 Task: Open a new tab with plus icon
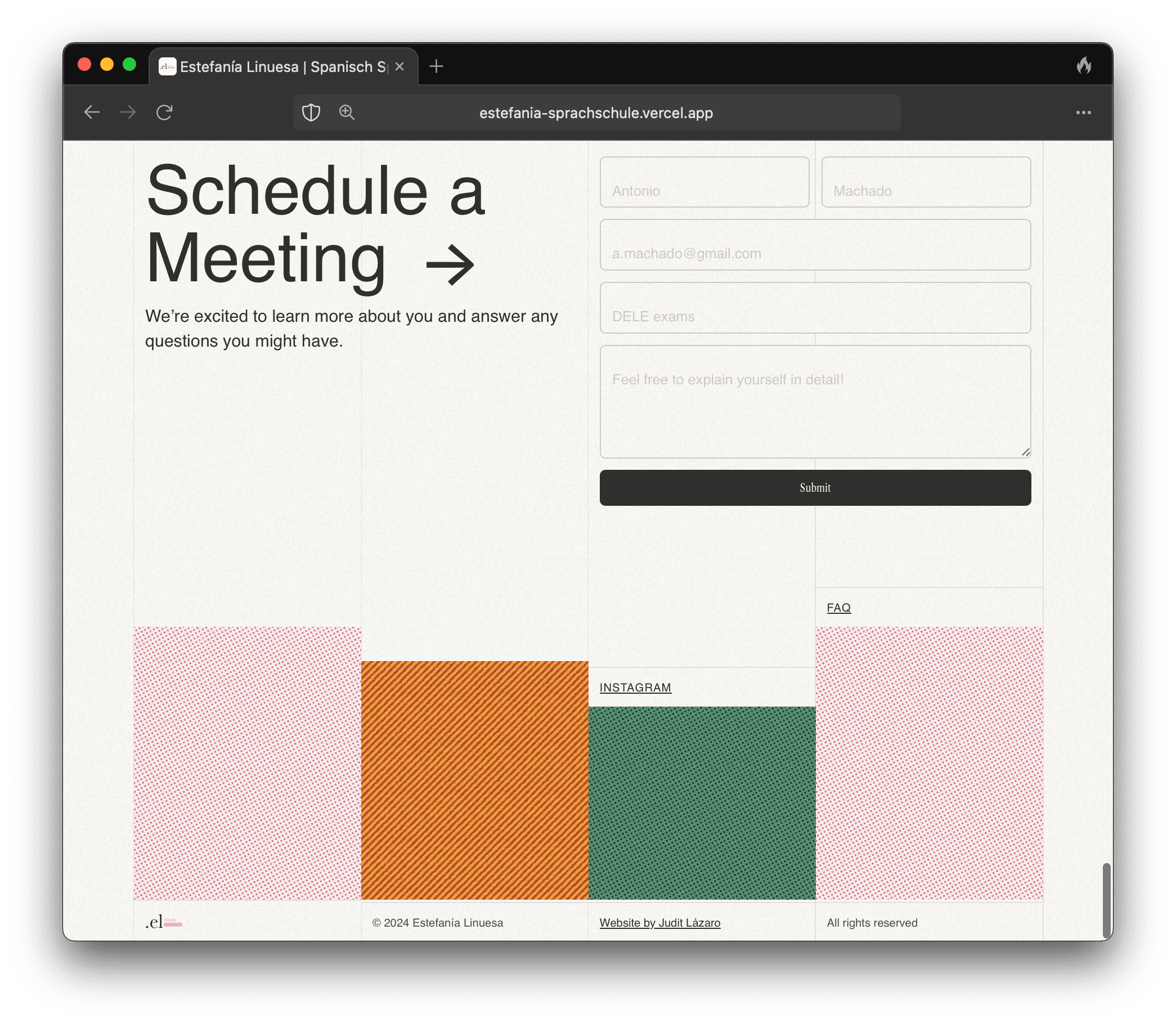(436, 66)
